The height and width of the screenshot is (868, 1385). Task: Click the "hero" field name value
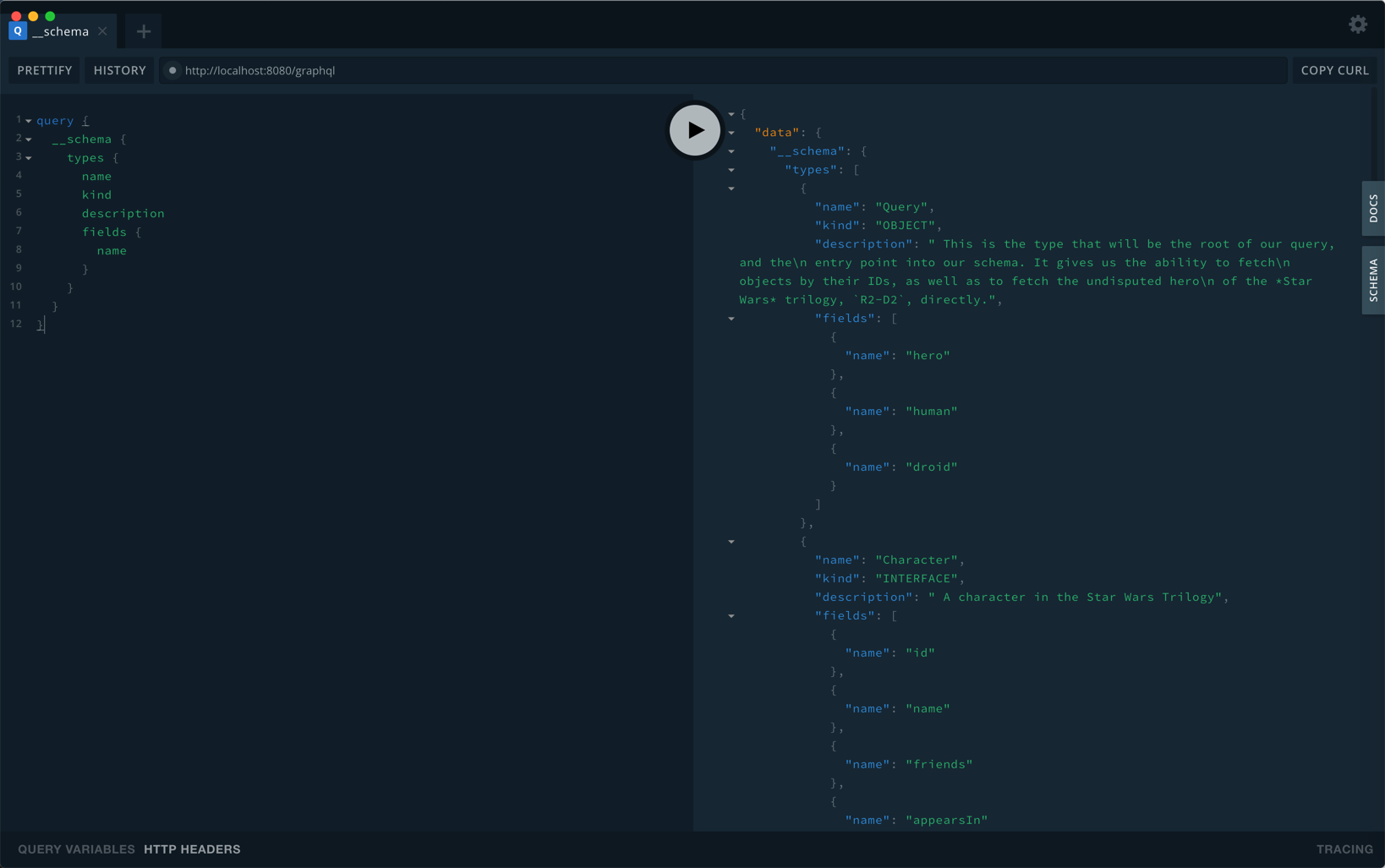[x=928, y=356]
